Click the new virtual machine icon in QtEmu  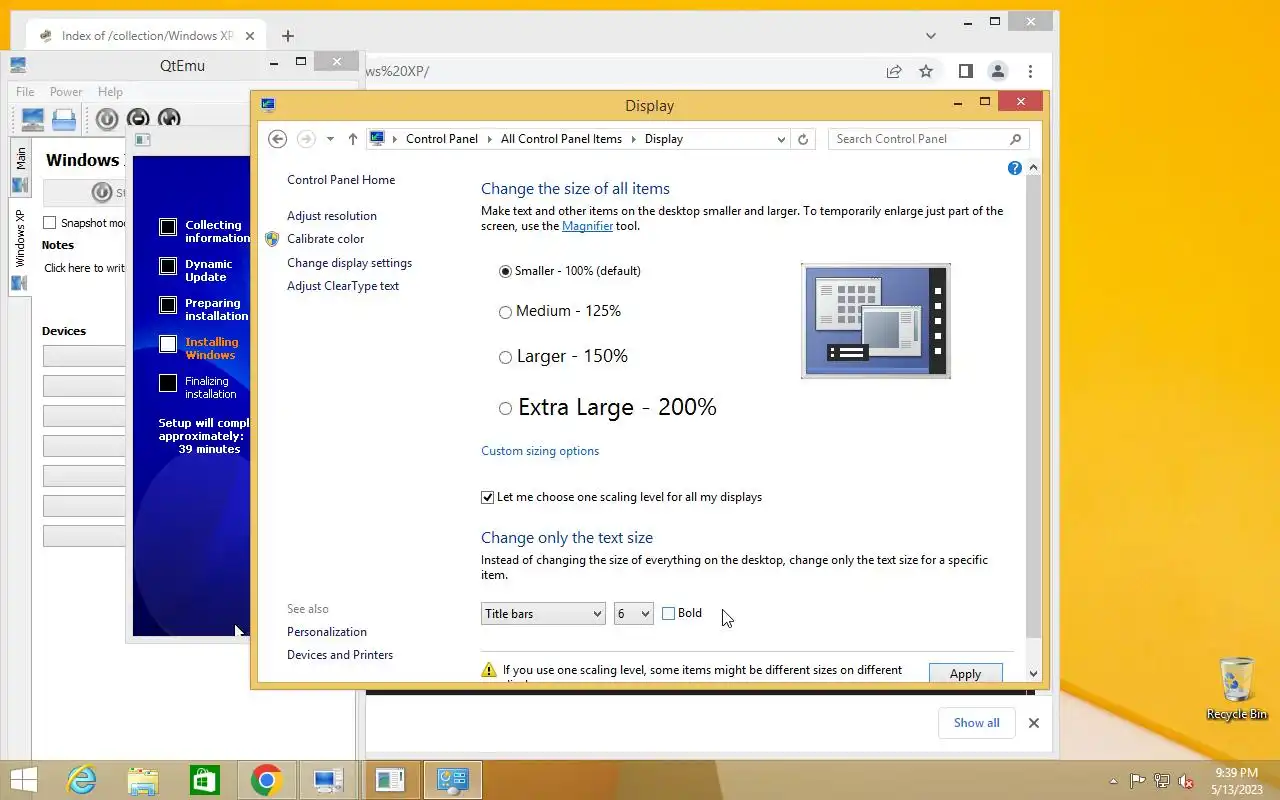click(33, 119)
